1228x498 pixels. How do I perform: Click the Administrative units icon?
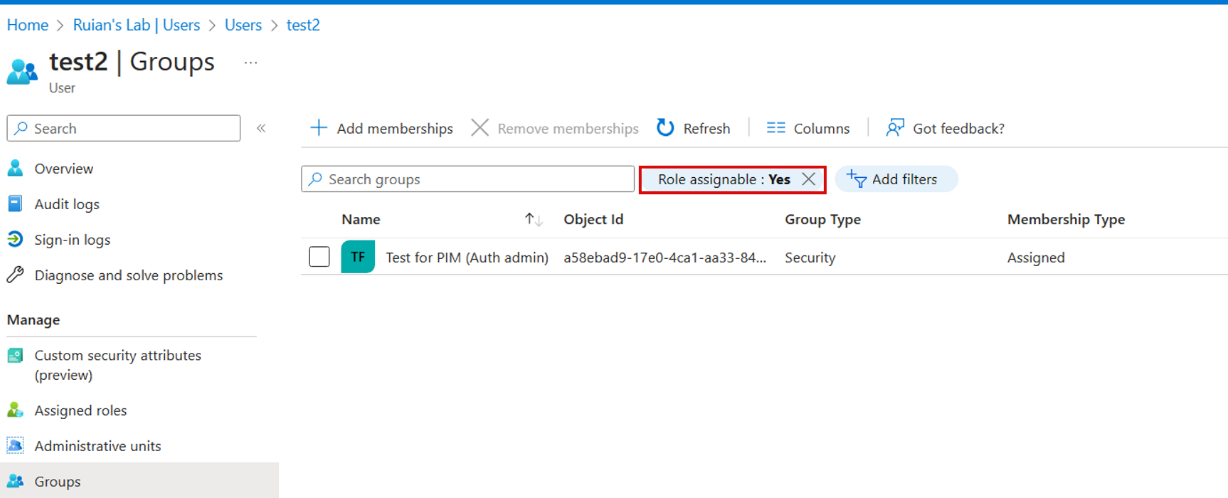pyautogui.click(x=15, y=446)
